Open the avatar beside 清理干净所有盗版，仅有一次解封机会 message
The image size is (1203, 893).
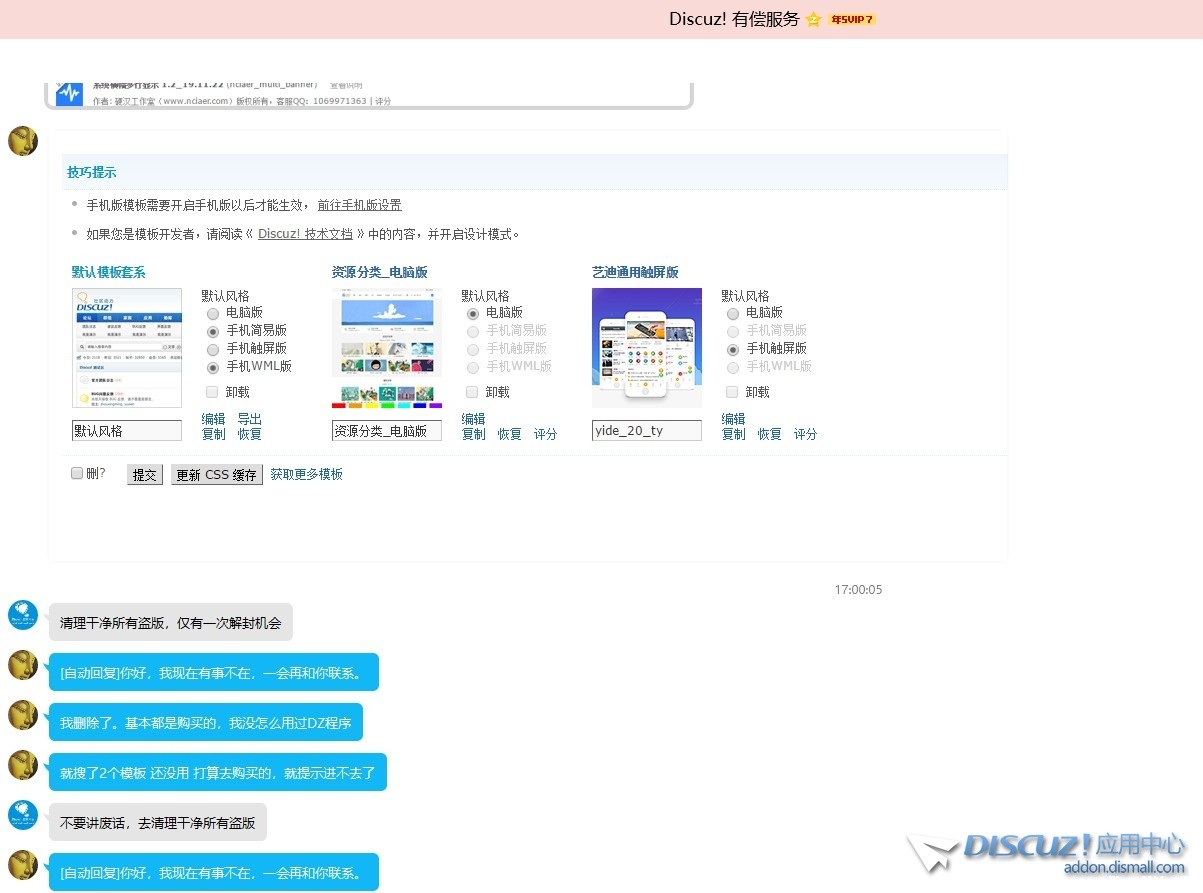pos(23,616)
